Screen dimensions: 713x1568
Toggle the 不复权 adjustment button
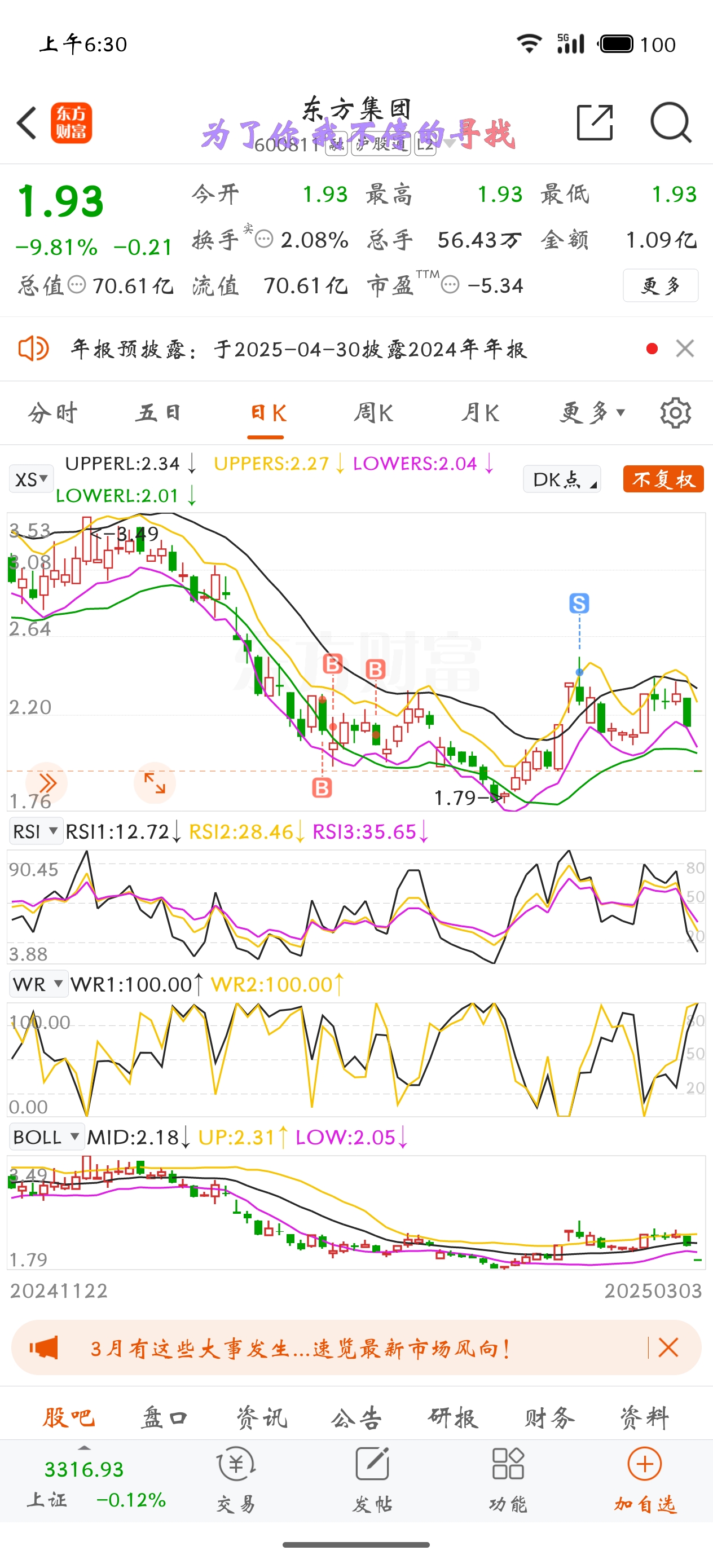click(663, 479)
